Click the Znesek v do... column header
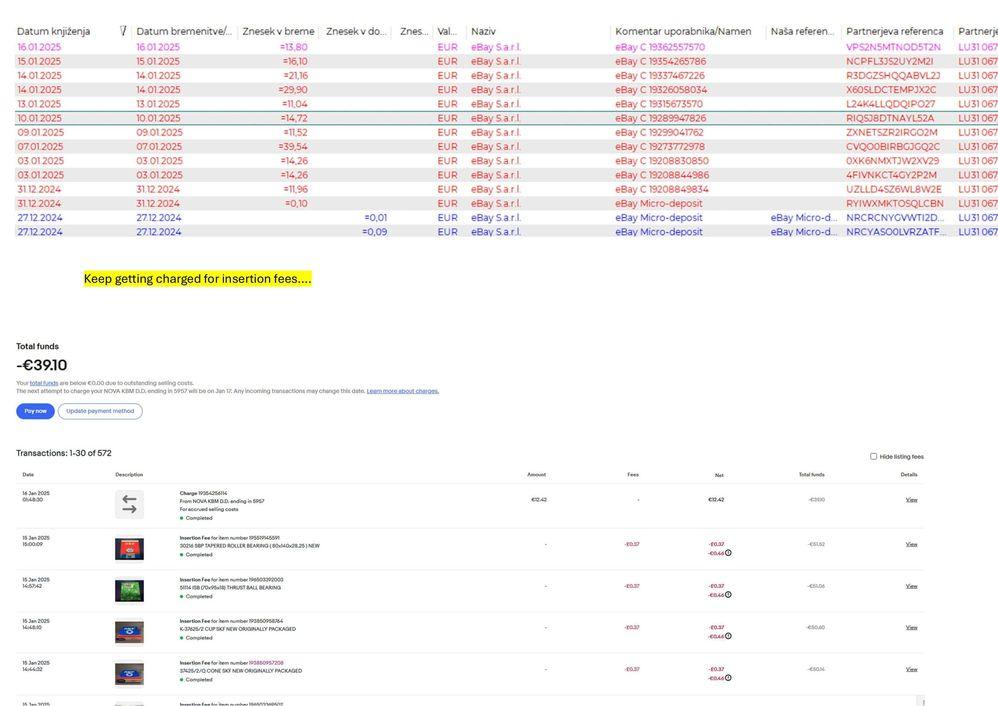Screen dimensions: 998x706 point(356,31)
